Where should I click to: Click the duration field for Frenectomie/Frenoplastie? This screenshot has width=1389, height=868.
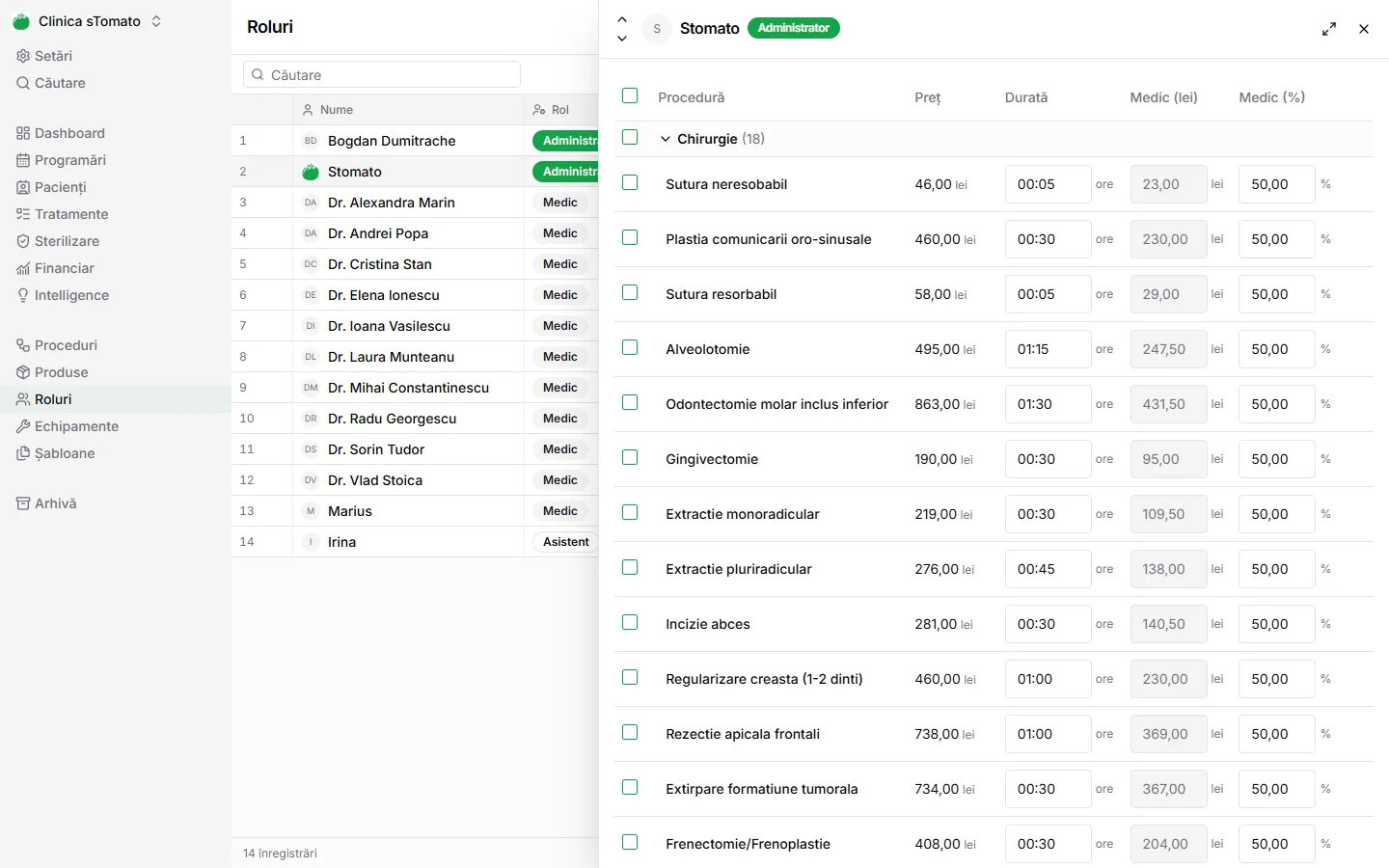pos(1049,844)
